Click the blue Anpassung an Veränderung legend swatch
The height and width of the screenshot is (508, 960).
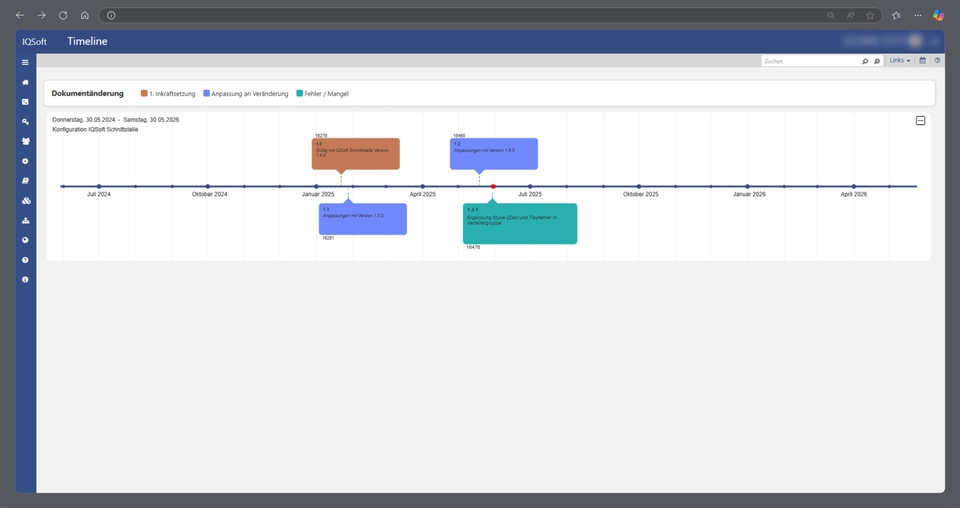[x=206, y=93]
